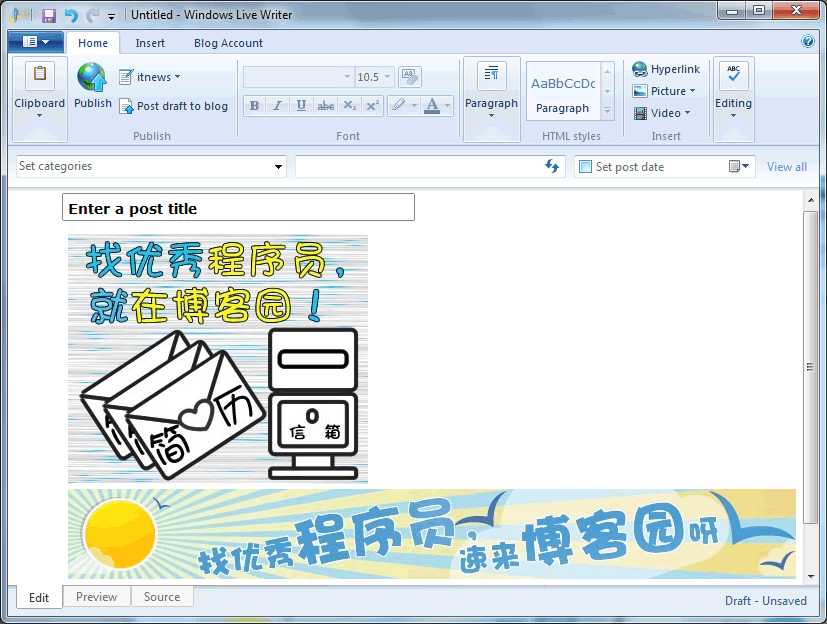Toggle Bold formatting
This screenshot has height=624, width=827.
click(254, 105)
